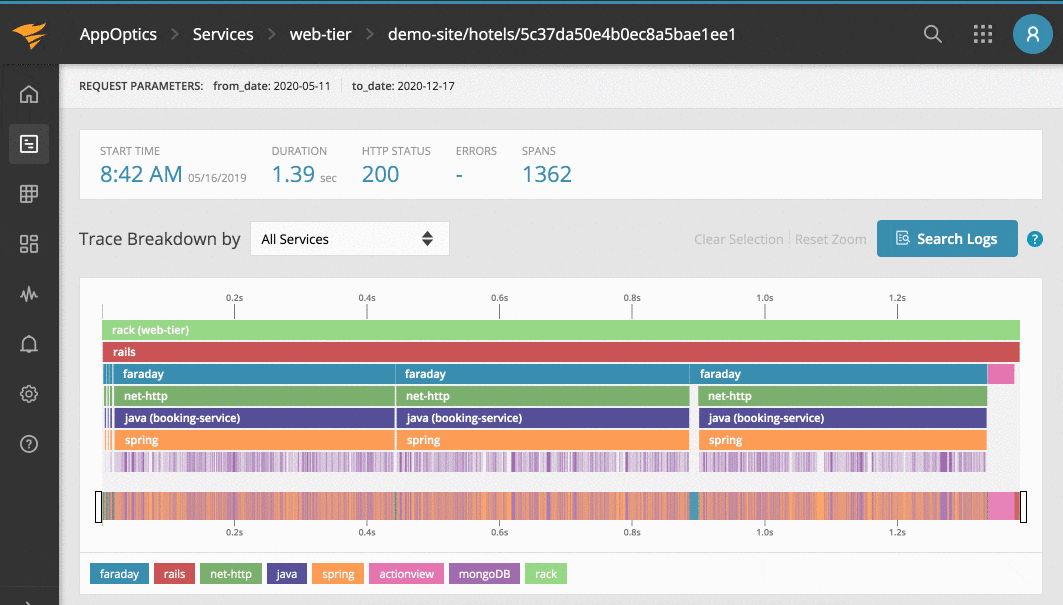Toggle the spring legend chip

click(x=338, y=574)
